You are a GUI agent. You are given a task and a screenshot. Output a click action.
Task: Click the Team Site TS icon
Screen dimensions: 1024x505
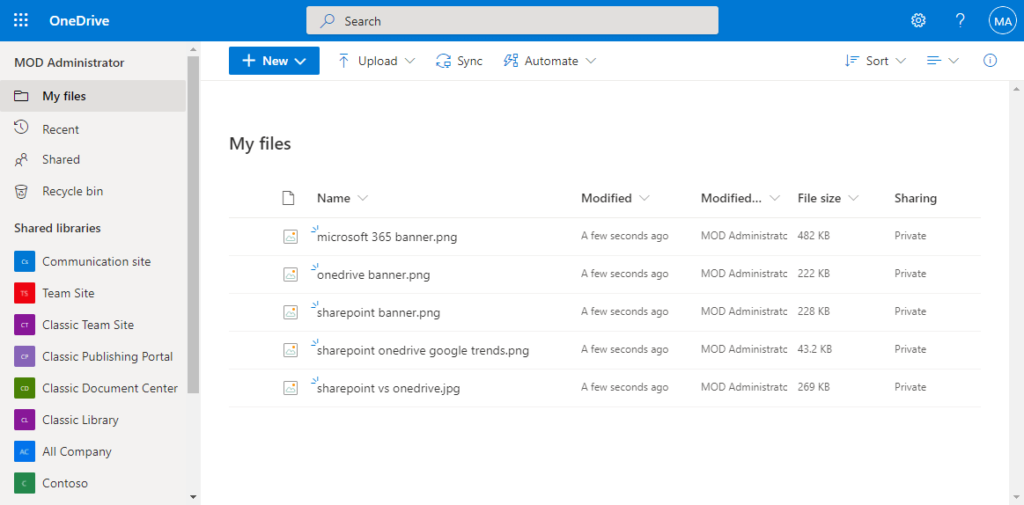(24, 293)
